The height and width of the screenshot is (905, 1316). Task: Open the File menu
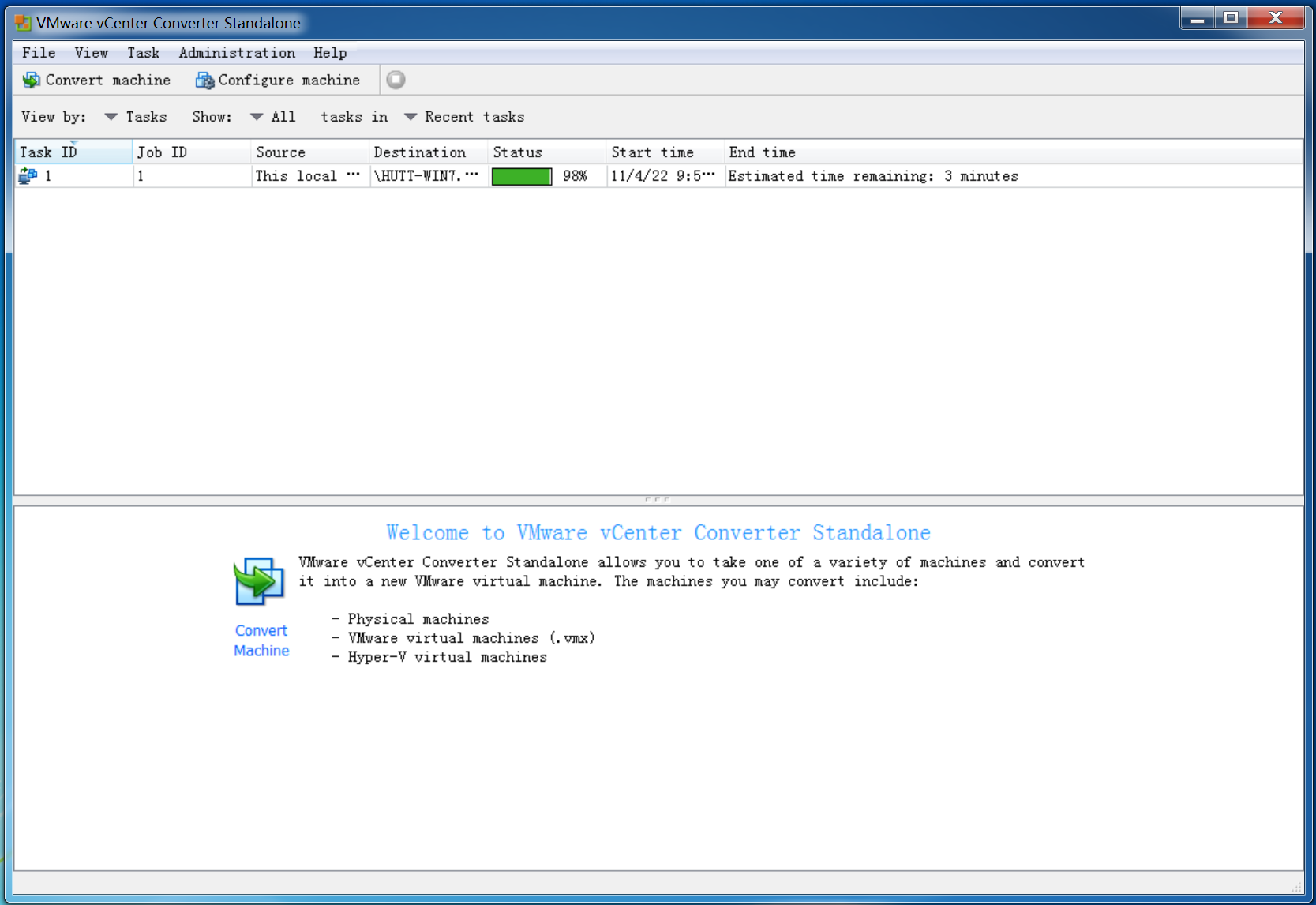(x=39, y=52)
